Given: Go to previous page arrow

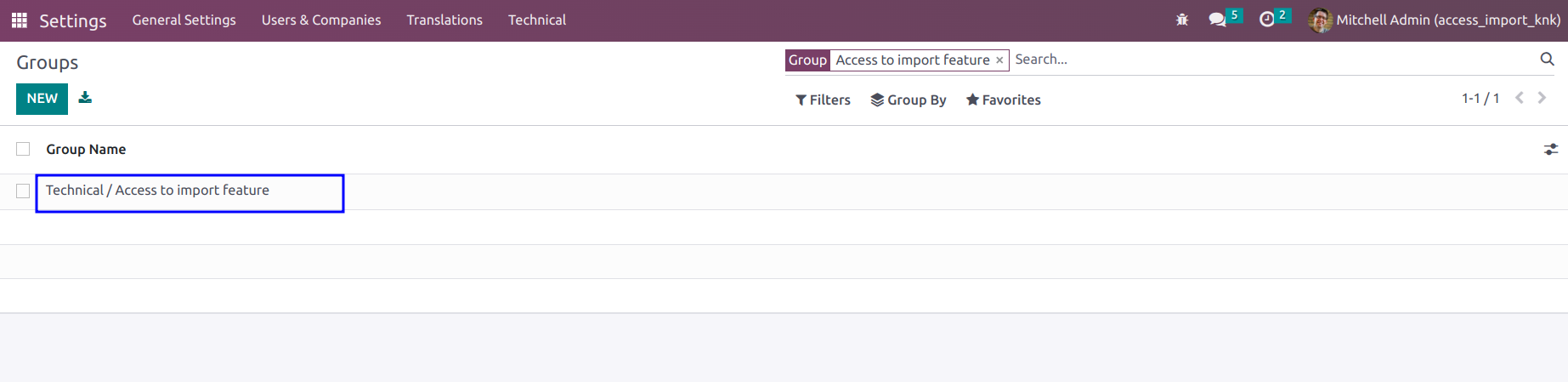Looking at the screenshot, I should (1520, 98).
